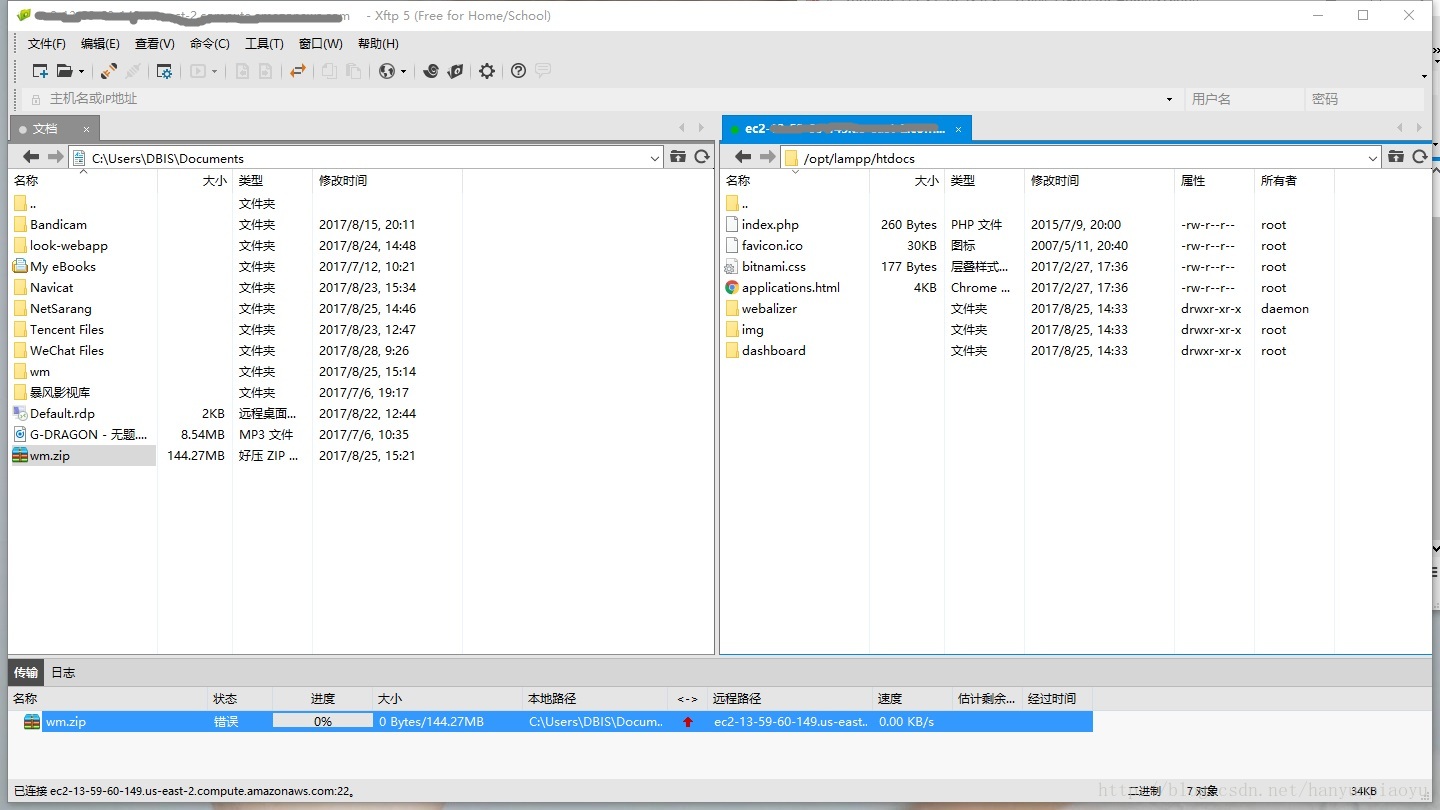Sort remote files by 属性 column
This screenshot has height=810, width=1440.
[x=1214, y=181]
